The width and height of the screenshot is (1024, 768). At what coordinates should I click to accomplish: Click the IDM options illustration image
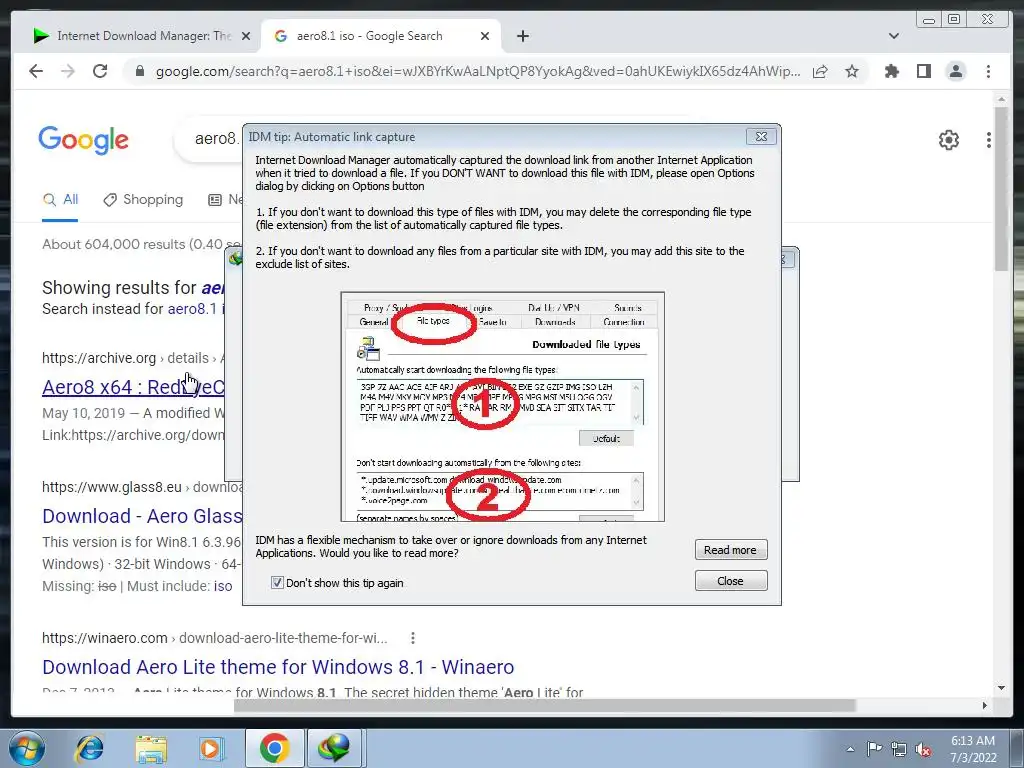pos(502,406)
